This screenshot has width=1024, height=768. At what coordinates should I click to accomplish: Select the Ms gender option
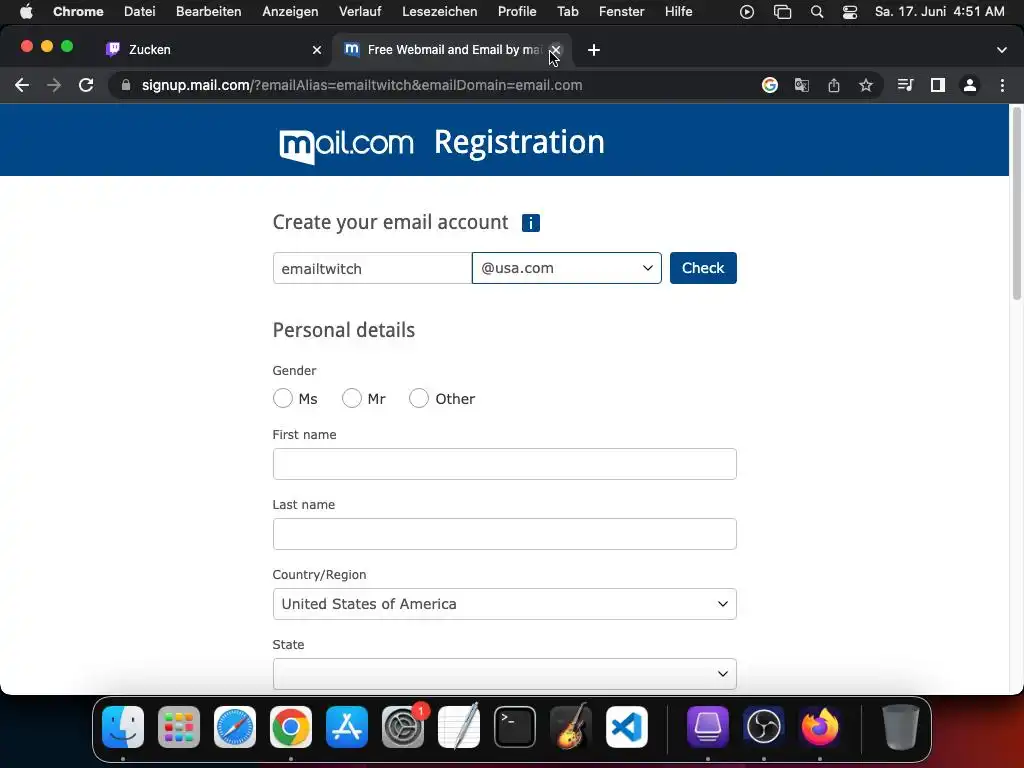click(x=283, y=398)
